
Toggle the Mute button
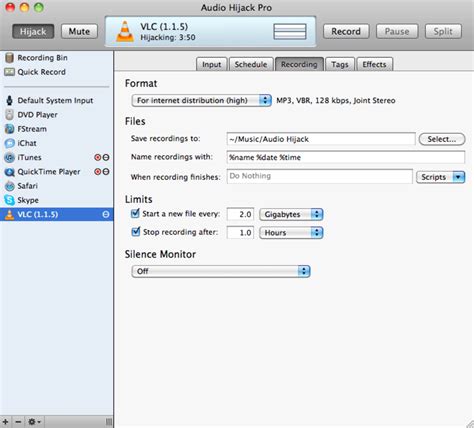click(x=79, y=32)
